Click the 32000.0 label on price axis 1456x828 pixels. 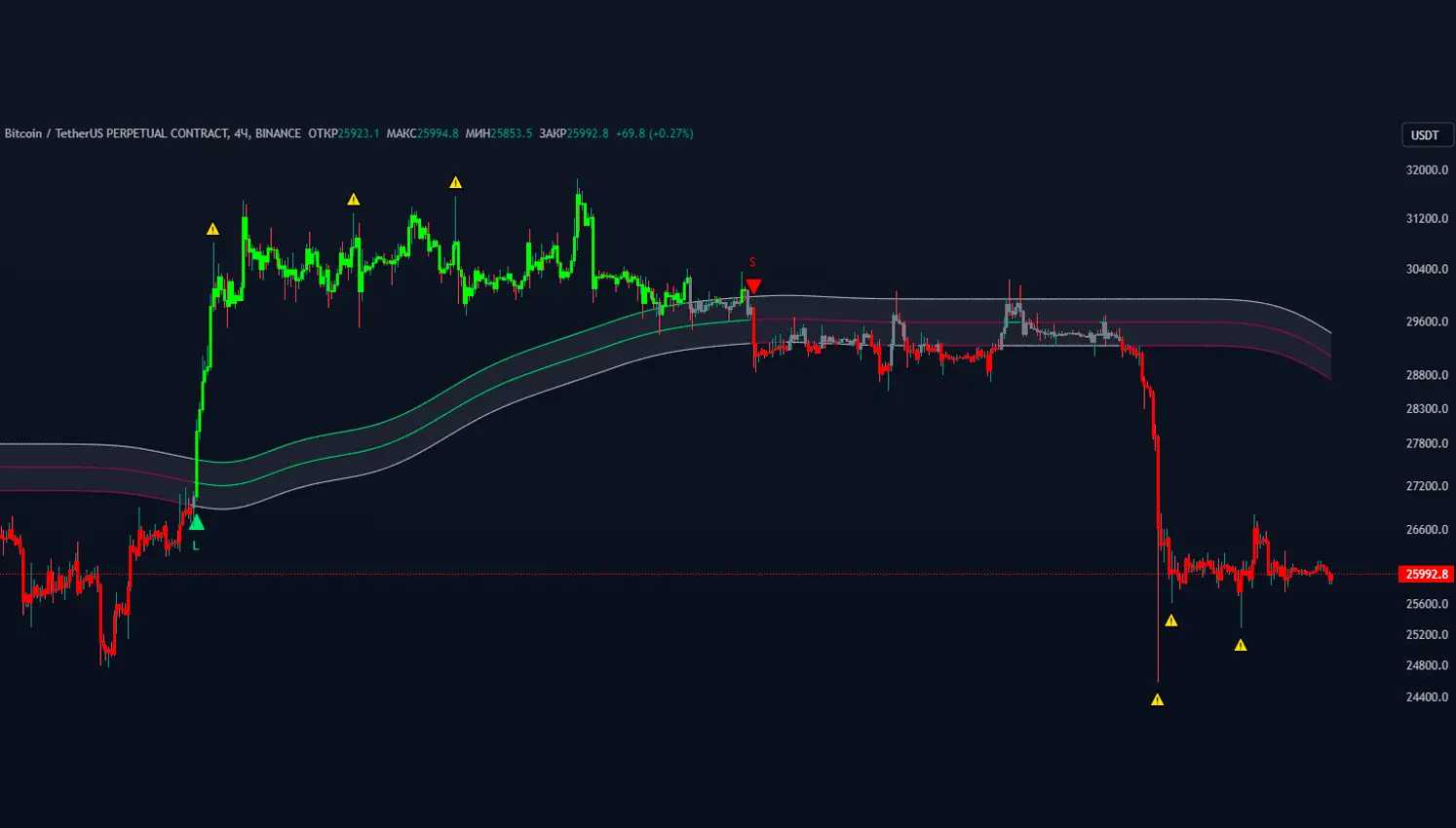[1426, 170]
